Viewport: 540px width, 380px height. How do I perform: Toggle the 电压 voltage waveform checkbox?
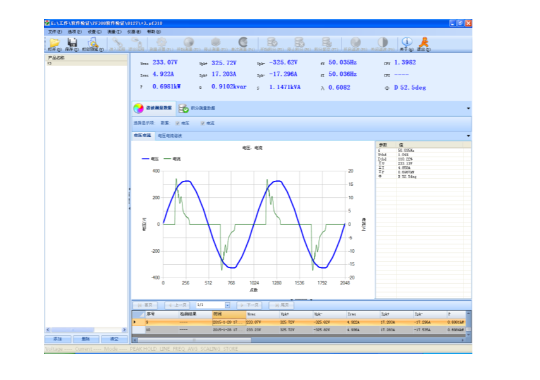click(x=177, y=123)
